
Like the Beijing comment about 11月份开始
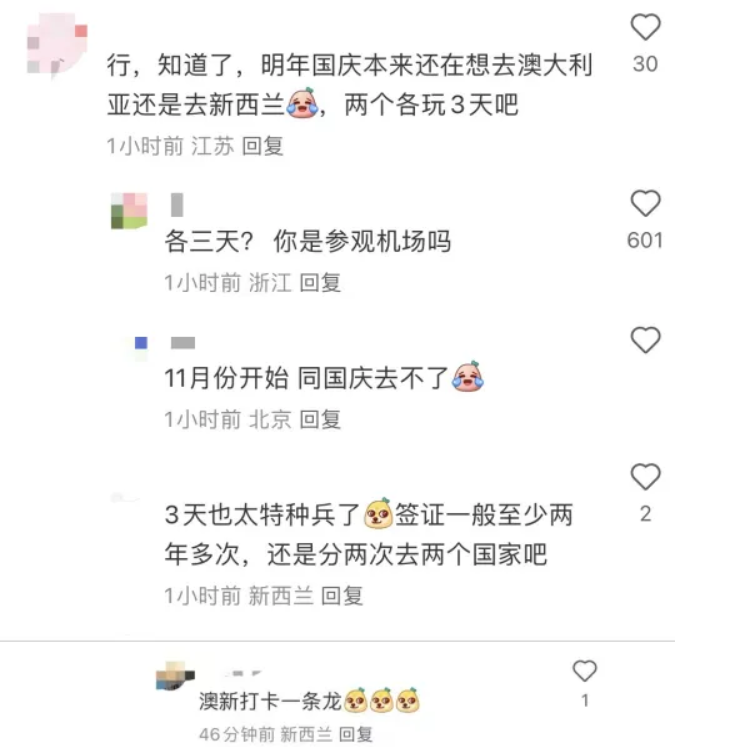[645, 340]
